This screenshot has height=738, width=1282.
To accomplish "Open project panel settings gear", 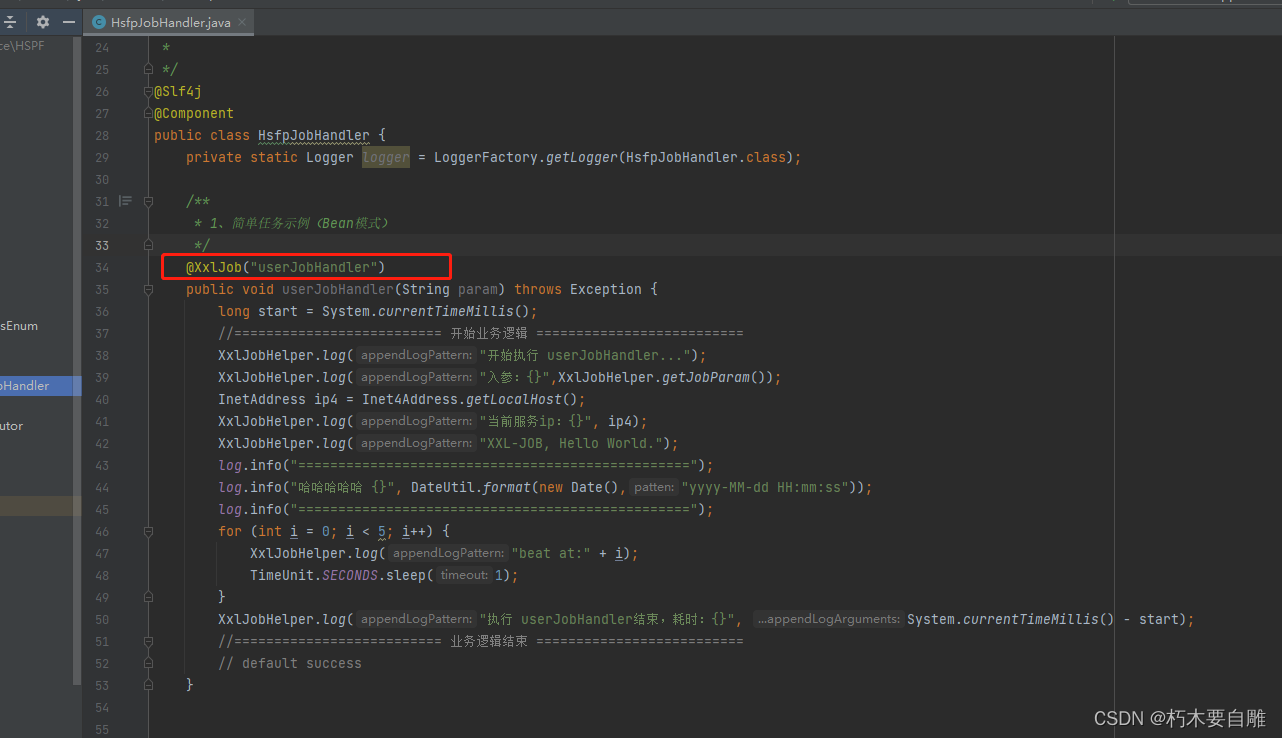I will pos(42,21).
